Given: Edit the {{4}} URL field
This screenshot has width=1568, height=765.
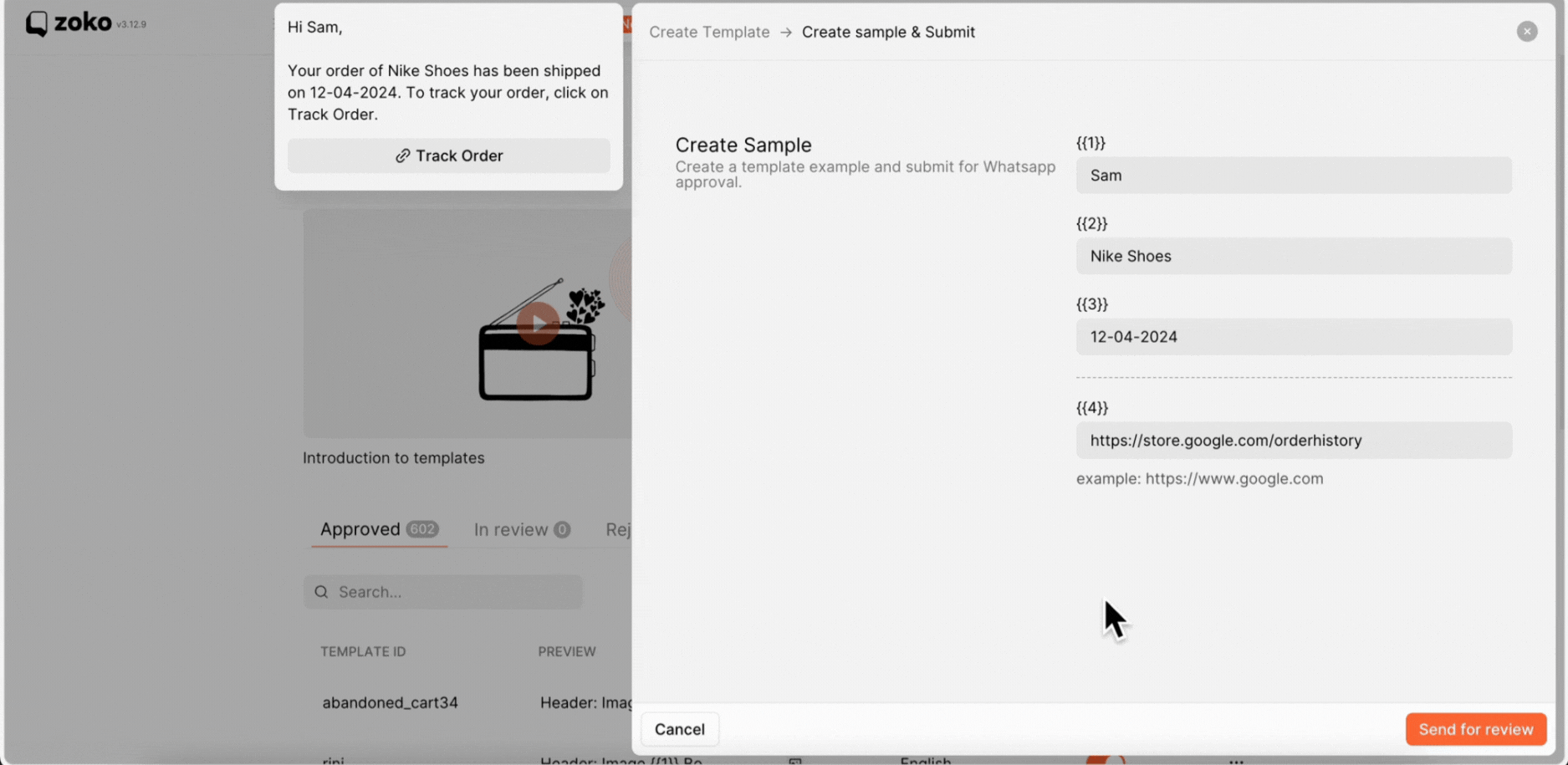Looking at the screenshot, I should 1294,440.
